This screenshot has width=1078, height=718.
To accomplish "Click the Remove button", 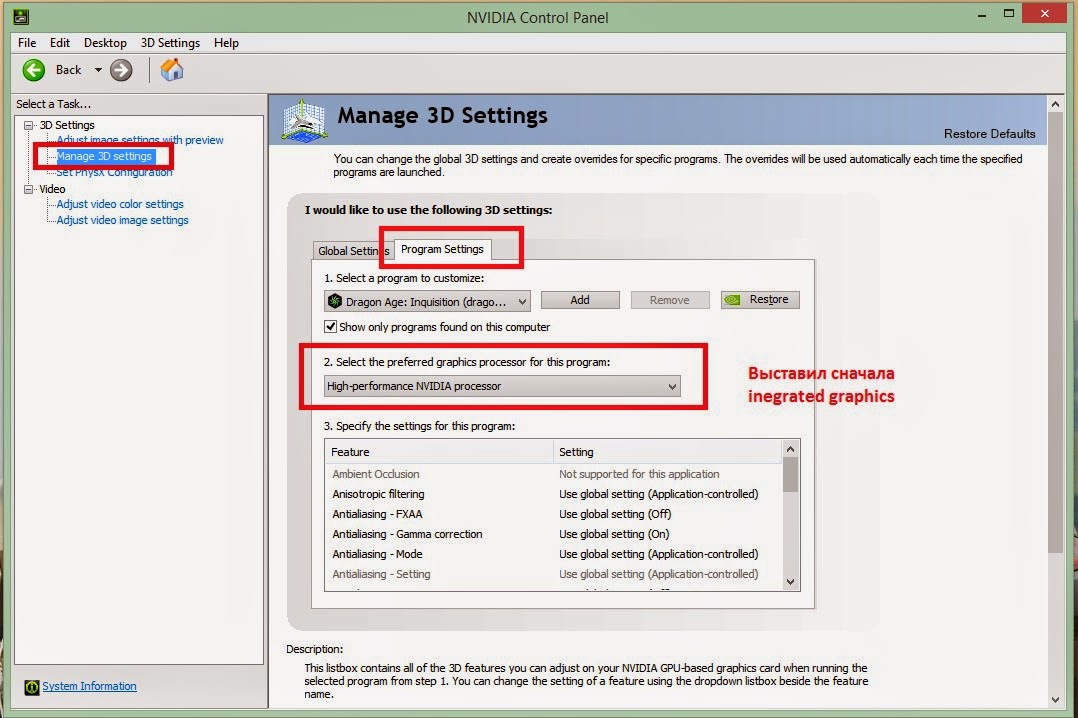I will click(x=670, y=300).
